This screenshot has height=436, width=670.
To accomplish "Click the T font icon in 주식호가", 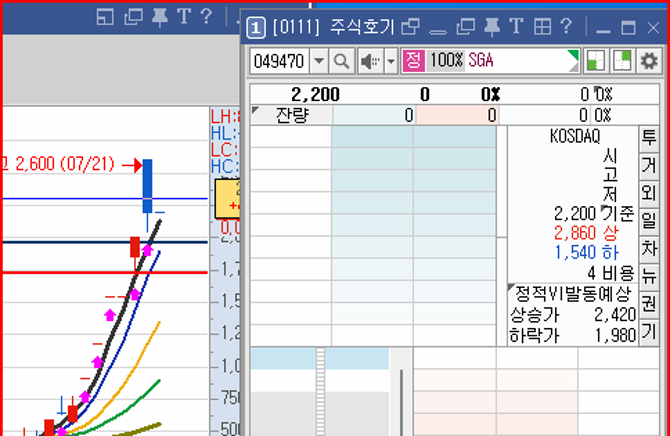I will click(516, 27).
